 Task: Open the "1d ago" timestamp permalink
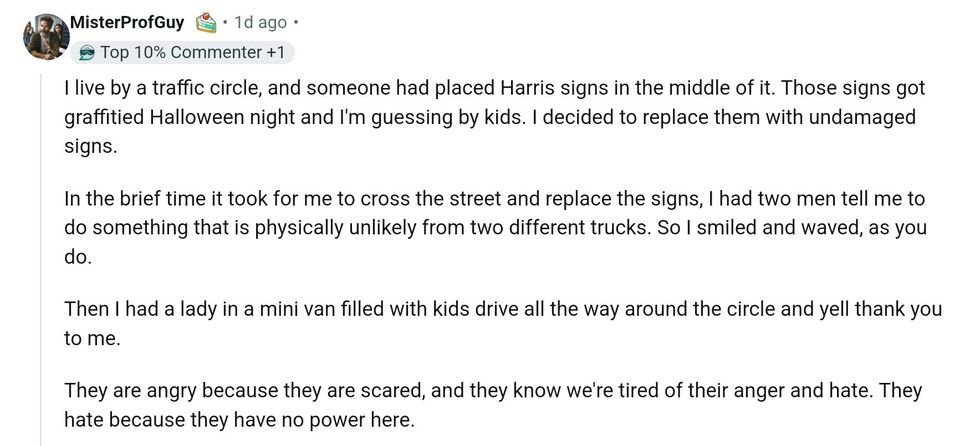(260, 22)
